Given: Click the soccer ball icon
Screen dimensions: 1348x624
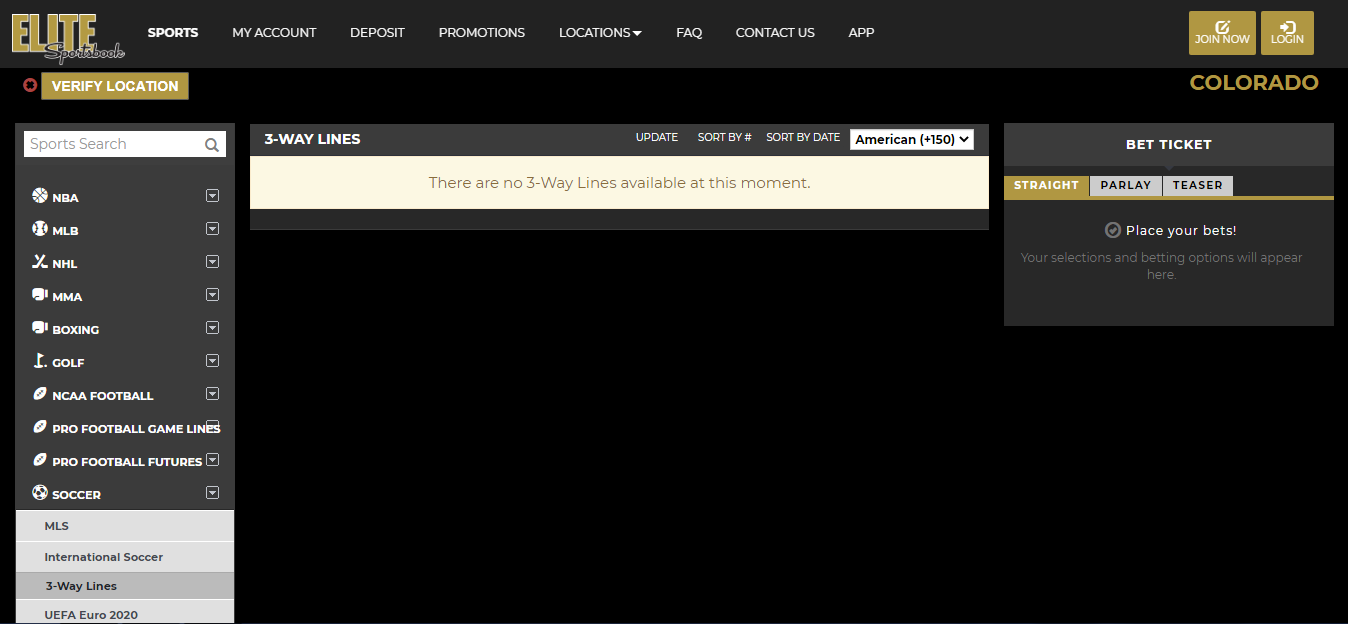Looking at the screenshot, I should click(x=40, y=493).
